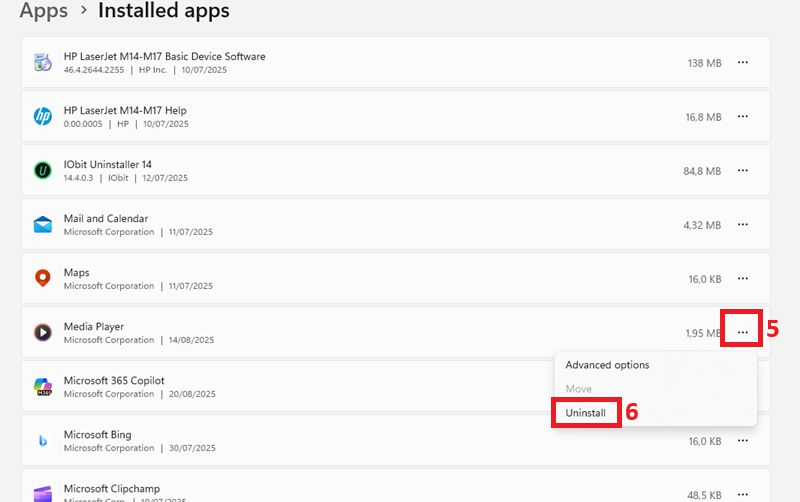Click the 16,8 MB size value
Image resolution: width=800 pixels, height=502 pixels.
(x=704, y=117)
